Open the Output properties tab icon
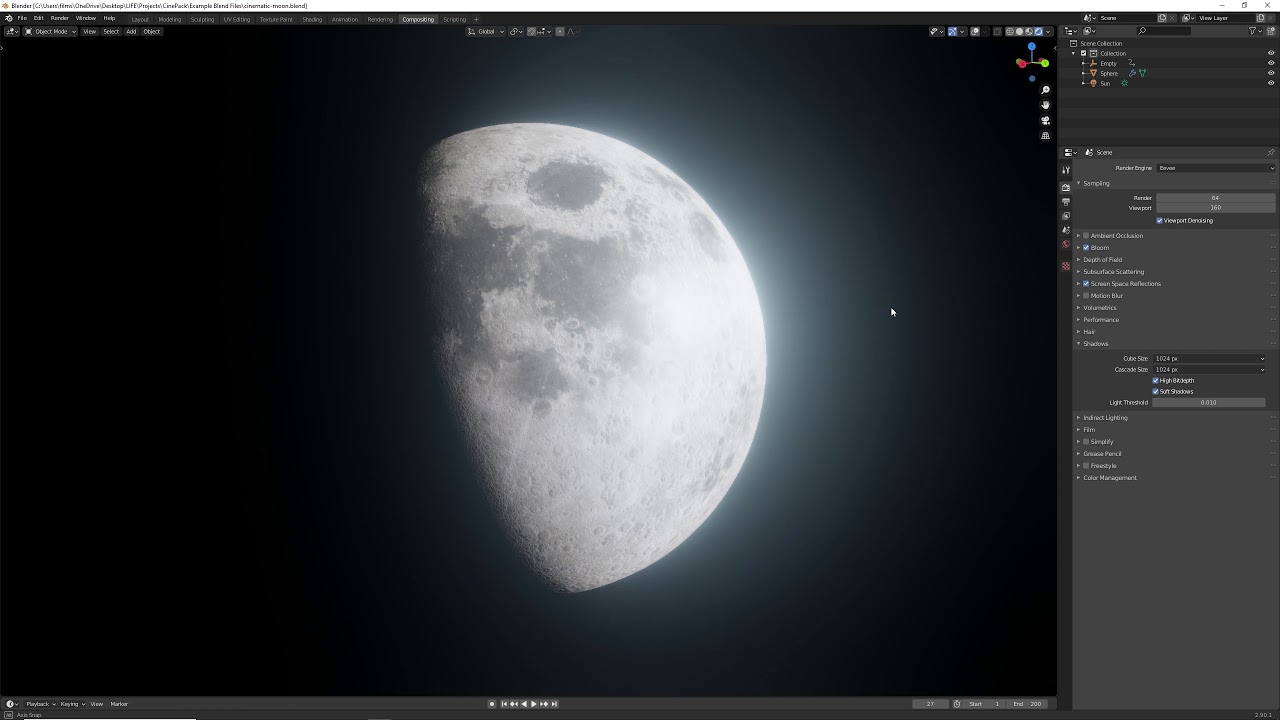 pos(1066,202)
